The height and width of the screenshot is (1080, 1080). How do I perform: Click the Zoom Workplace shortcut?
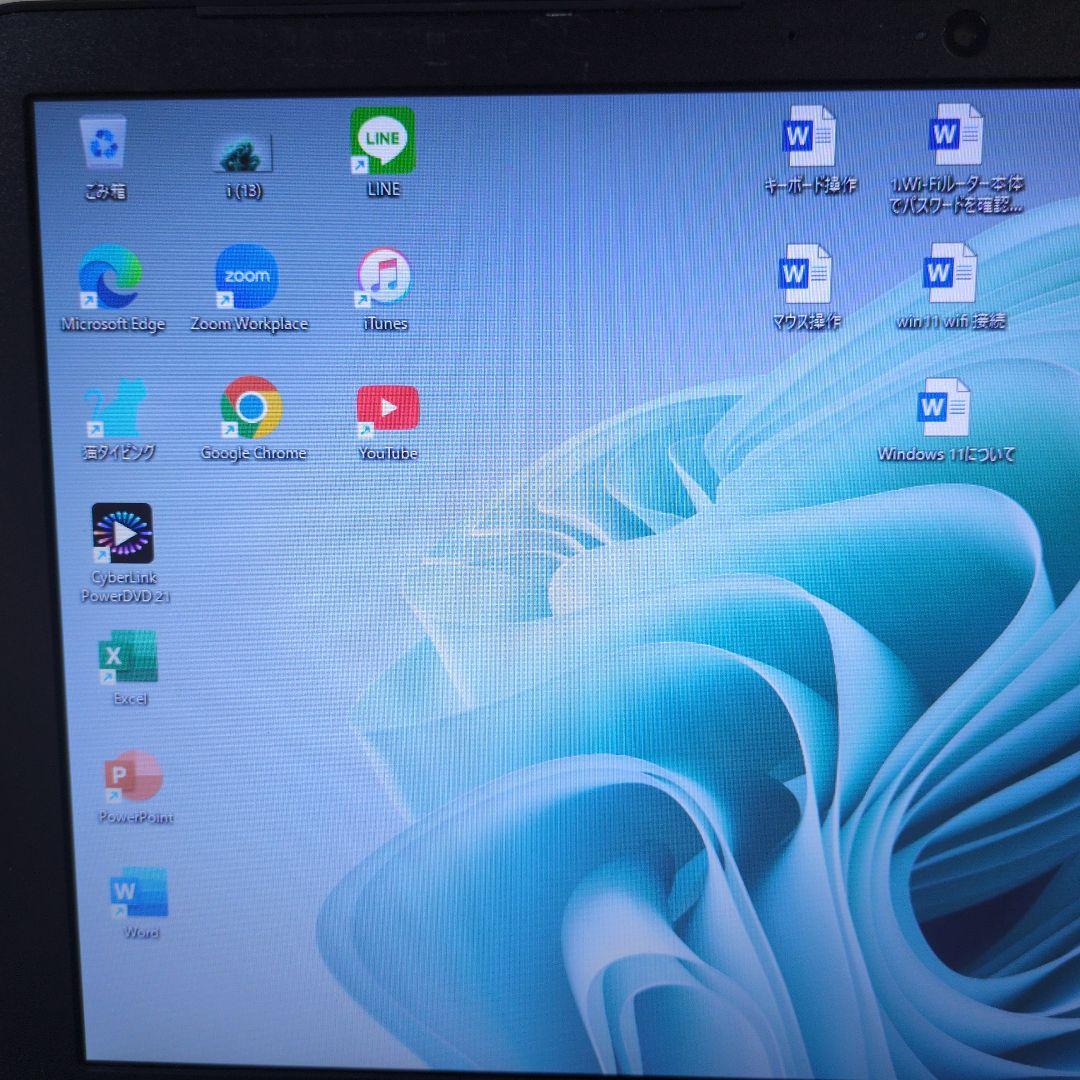[247, 277]
